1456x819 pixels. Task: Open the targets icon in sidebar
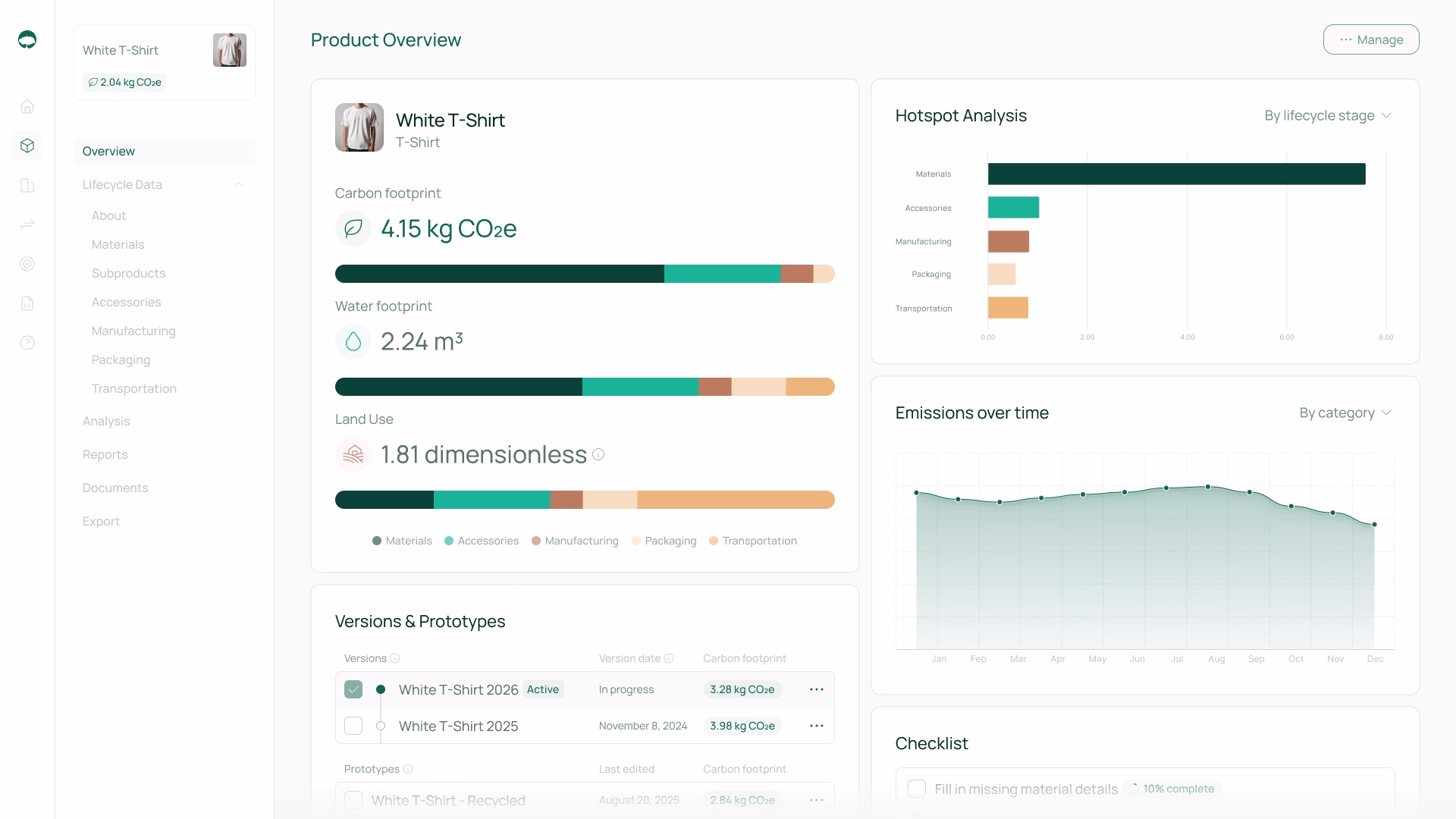[27, 264]
